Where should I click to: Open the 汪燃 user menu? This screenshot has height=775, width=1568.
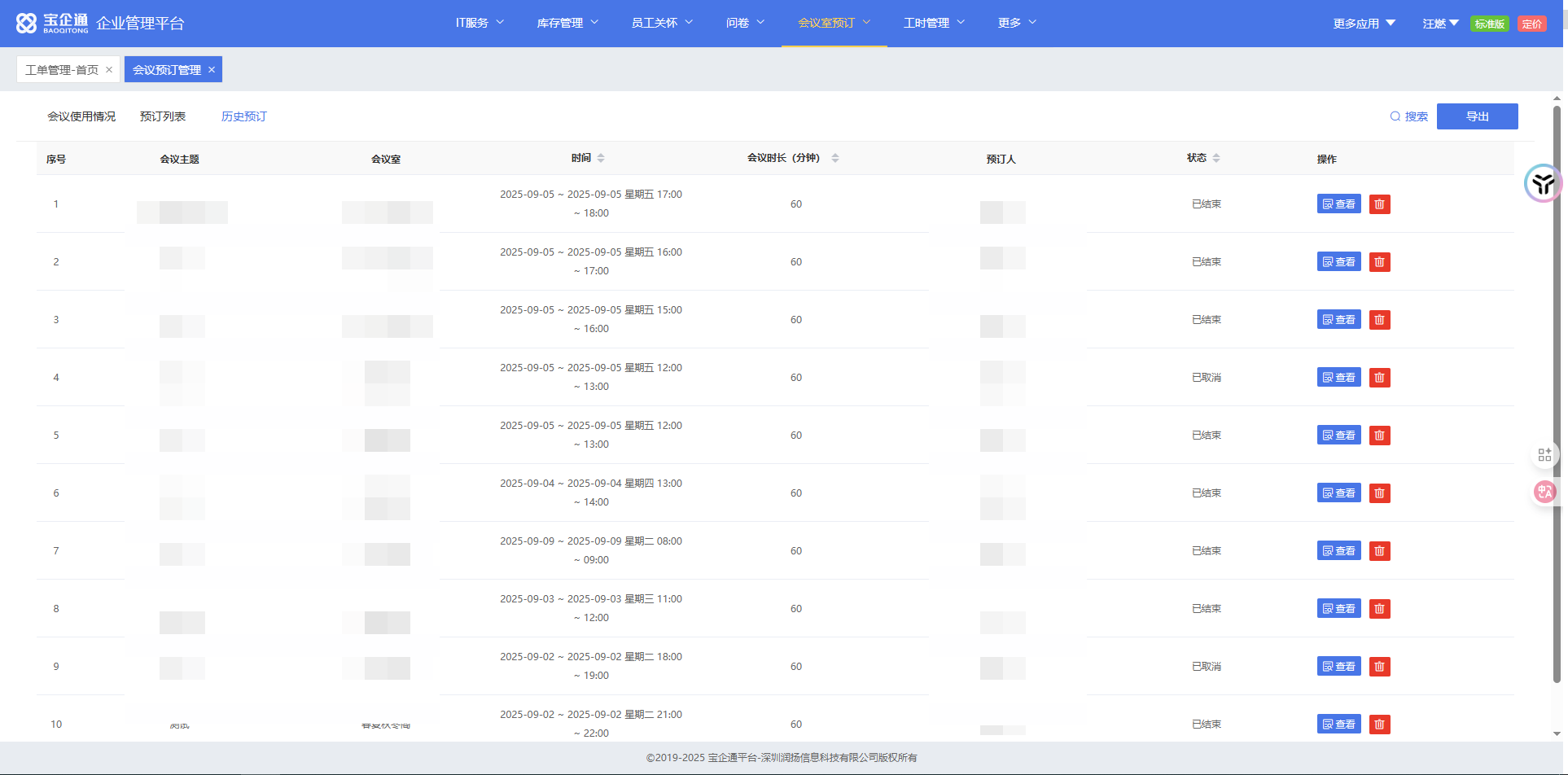[x=1439, y=24]
